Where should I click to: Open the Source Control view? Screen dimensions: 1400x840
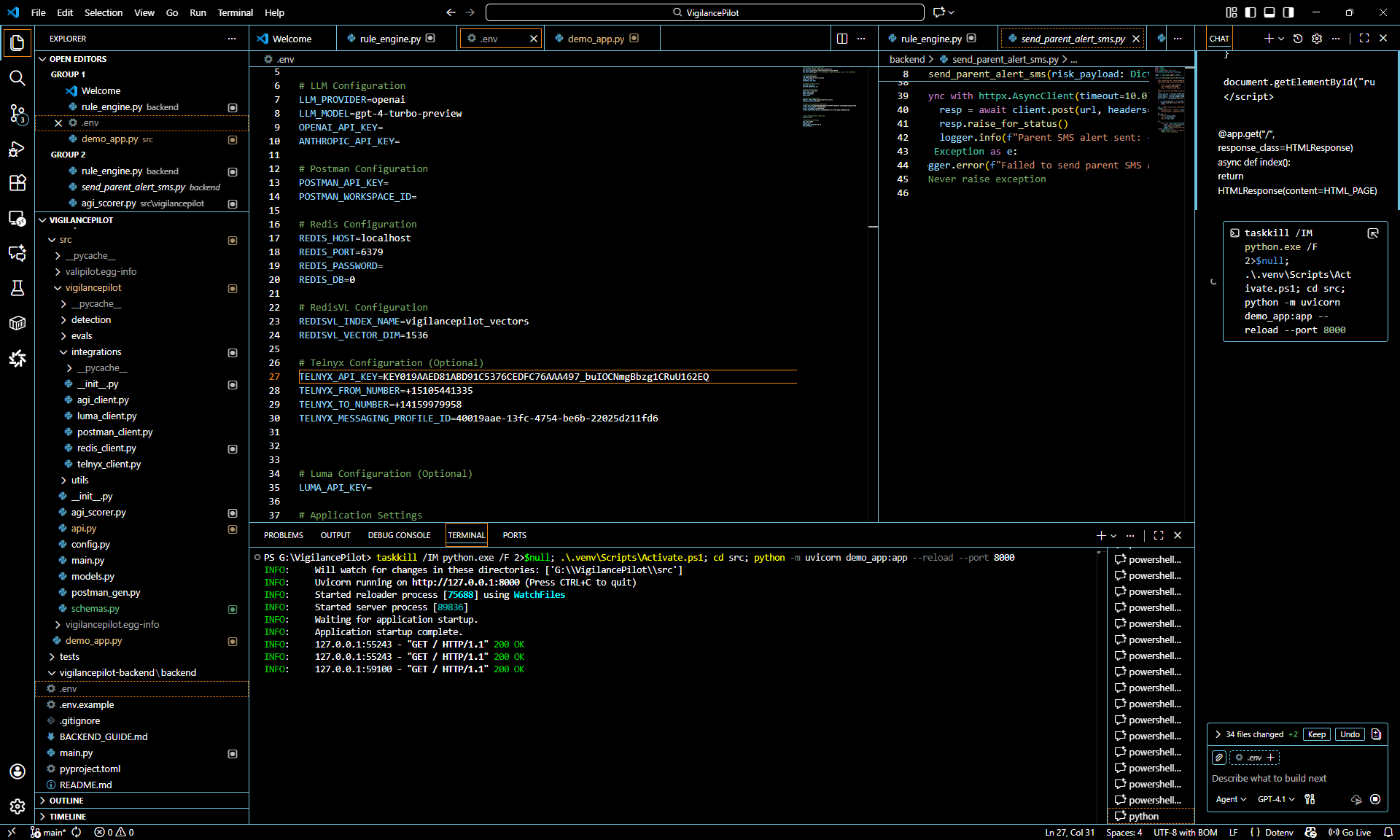pyautogui.click(x=17, y=113)
